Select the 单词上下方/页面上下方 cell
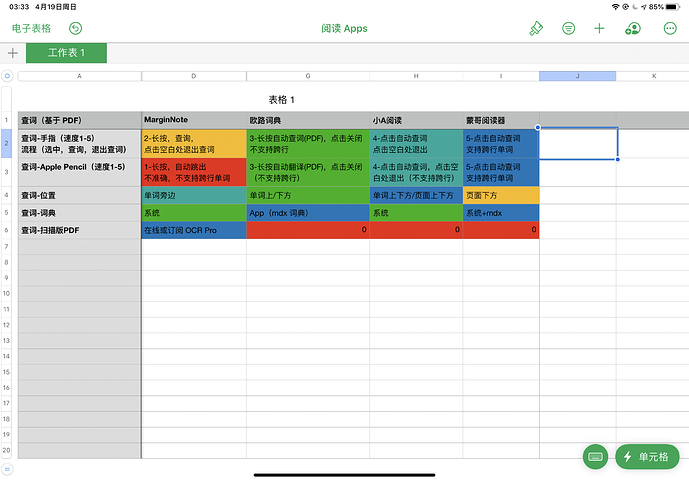Screen dimensions: 689x481 tap(416, 195)
